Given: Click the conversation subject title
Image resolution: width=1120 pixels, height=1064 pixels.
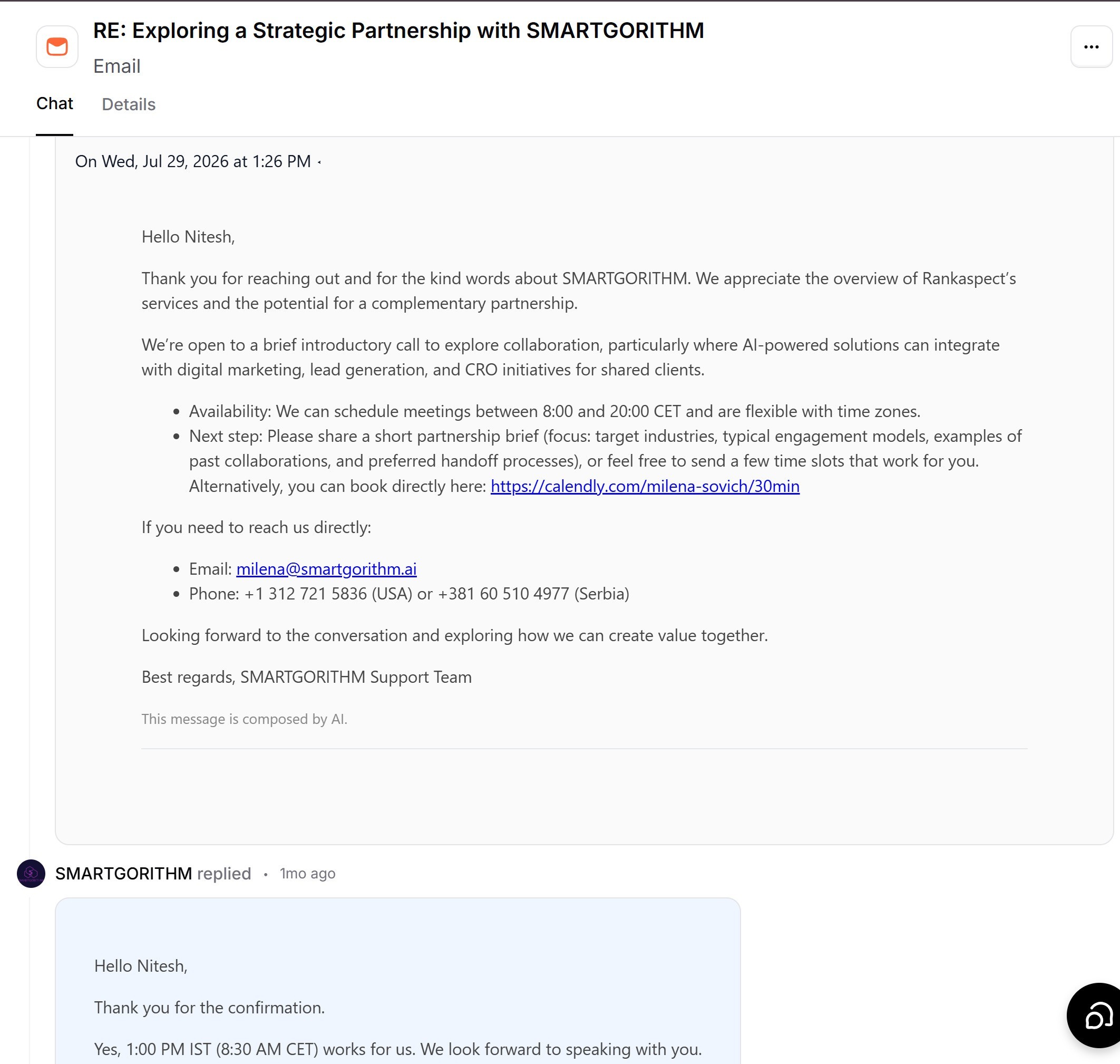Looking at the screenshot, I should pyautogui.click(x=398, y=31).
